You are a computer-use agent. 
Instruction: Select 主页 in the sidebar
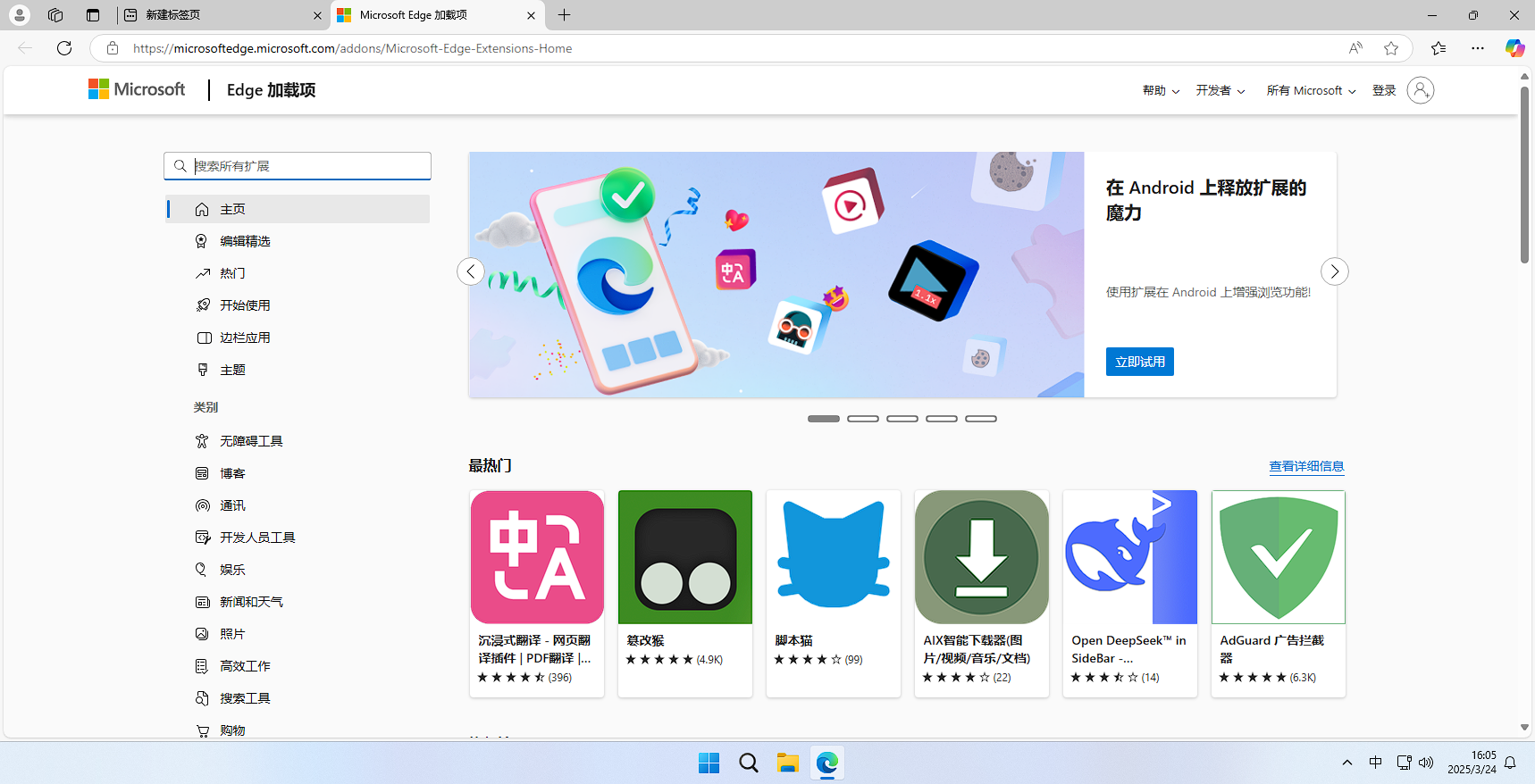298,209
